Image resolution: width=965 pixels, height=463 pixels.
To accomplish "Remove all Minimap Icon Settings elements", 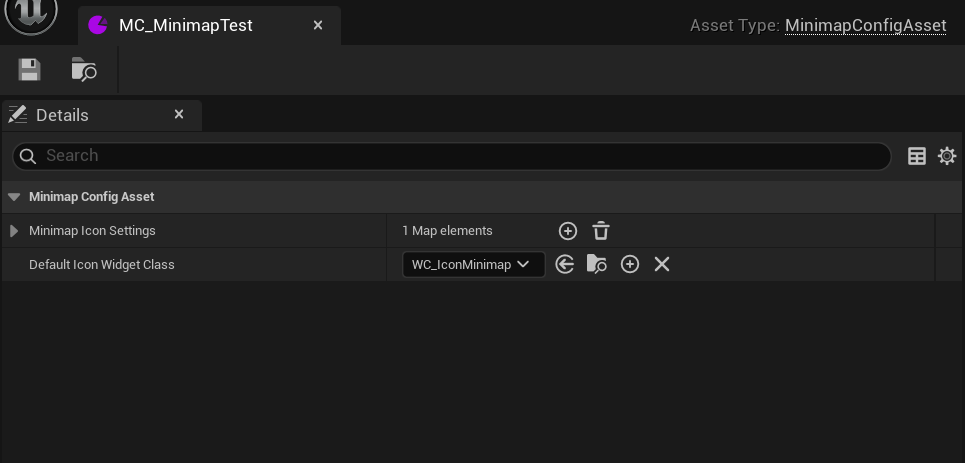I will (x=600, y=231).
